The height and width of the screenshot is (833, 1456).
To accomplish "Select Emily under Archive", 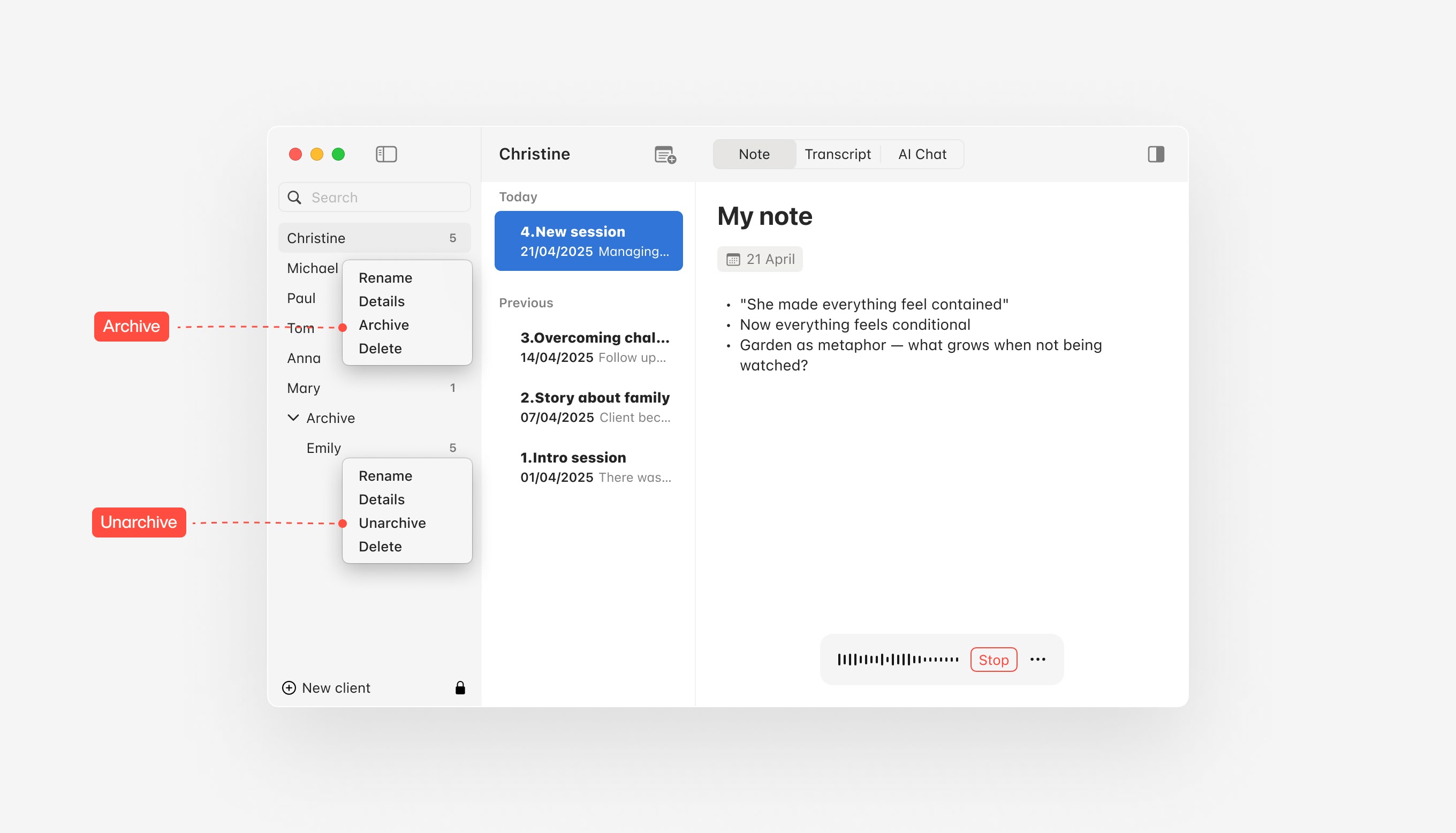I will pos(324,448).
